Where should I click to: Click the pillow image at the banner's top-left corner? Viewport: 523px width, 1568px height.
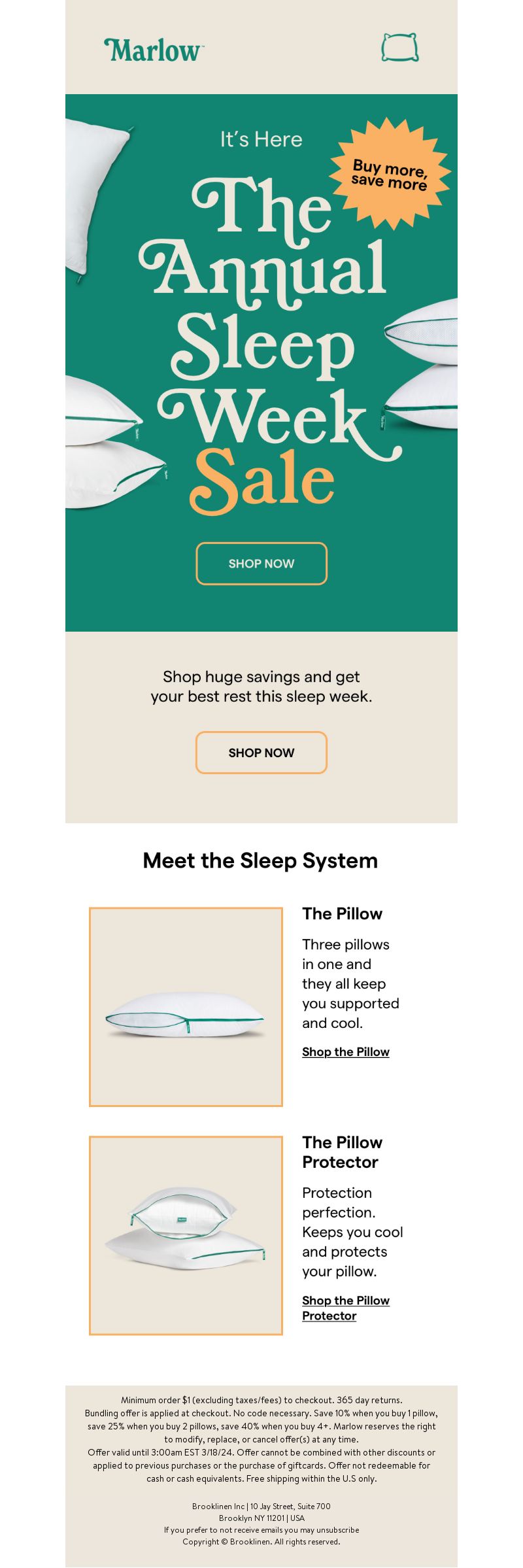(x=98, y=199)
